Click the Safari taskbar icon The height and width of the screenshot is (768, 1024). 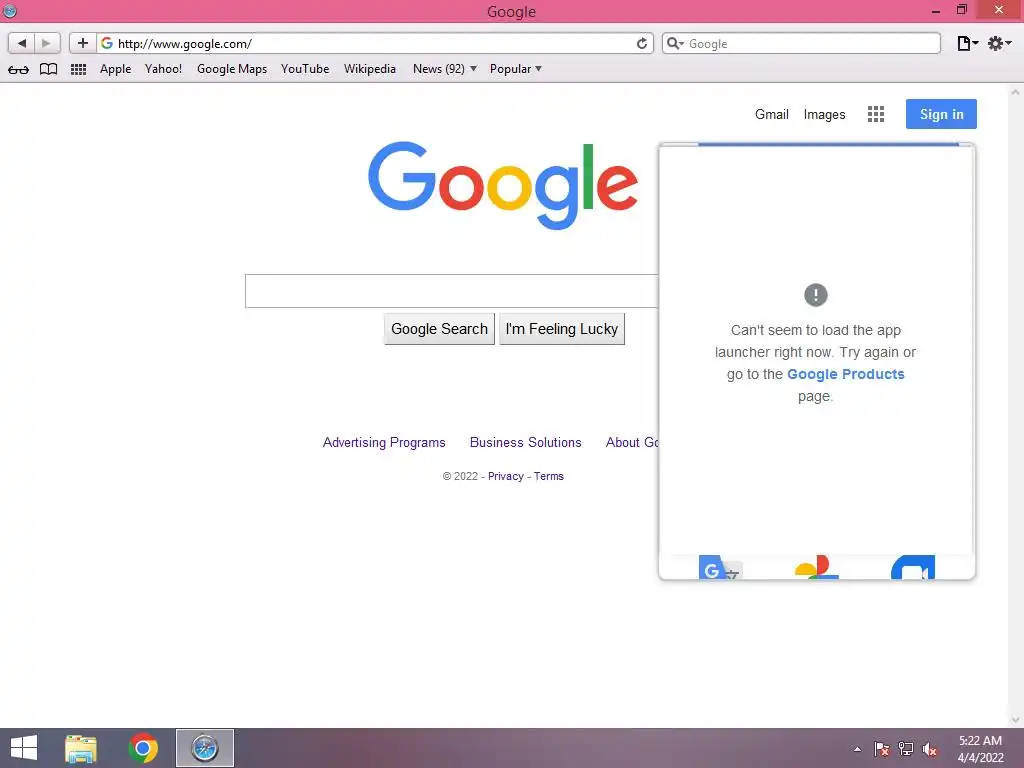(x=204, y=748)
